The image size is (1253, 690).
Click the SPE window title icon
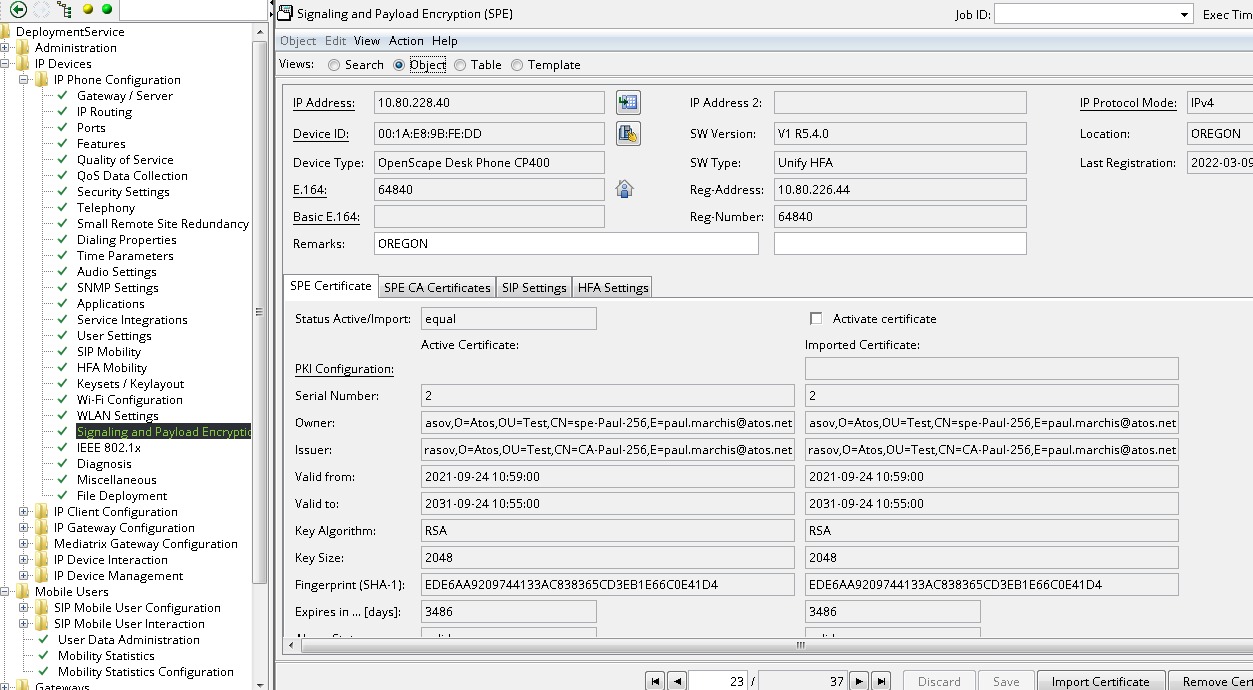285,14
